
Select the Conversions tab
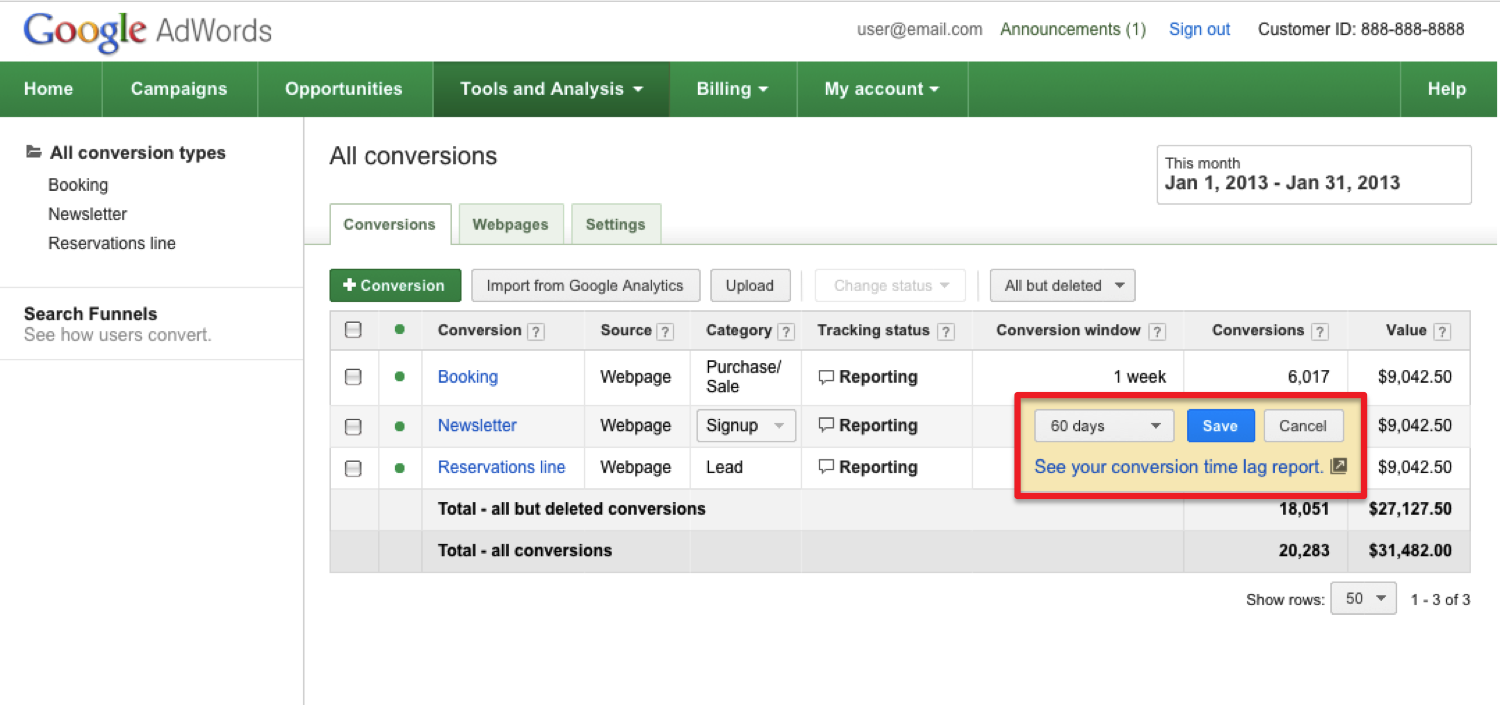[389, 224]
